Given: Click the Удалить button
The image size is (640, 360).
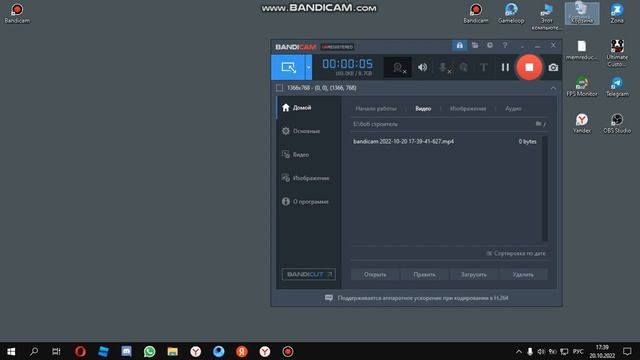Looking at the screenshot, I should click(x=523, y=275).
